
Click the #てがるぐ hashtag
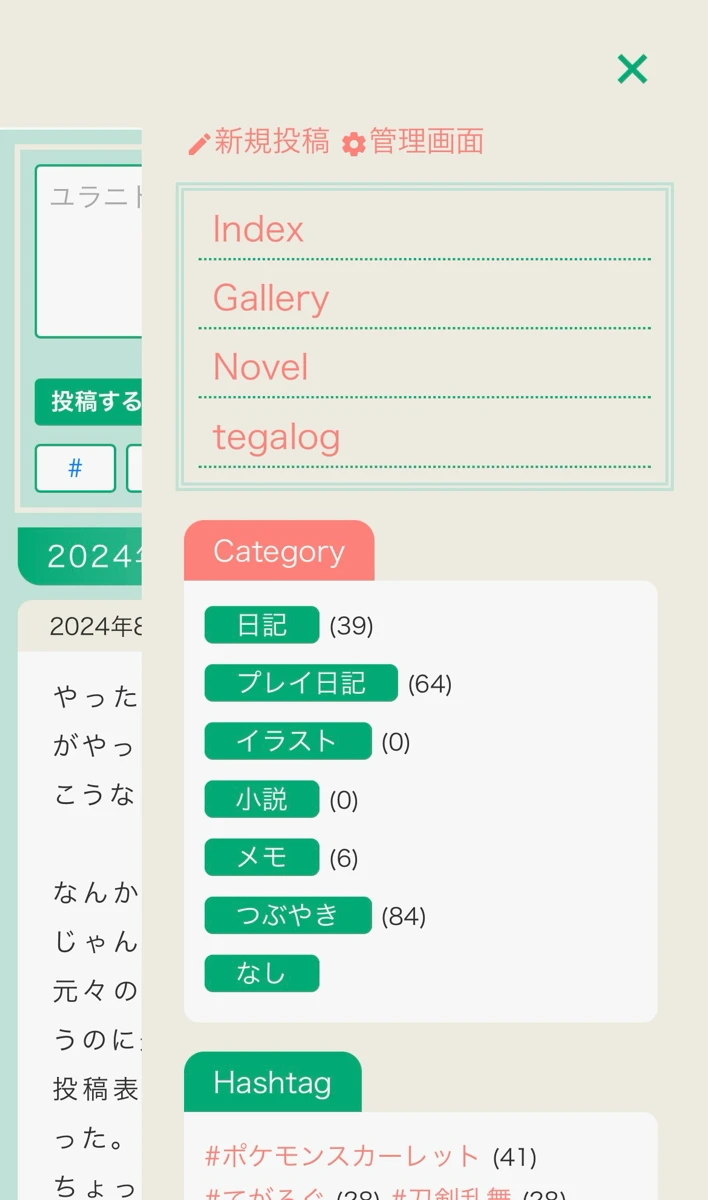point(258,1193)
